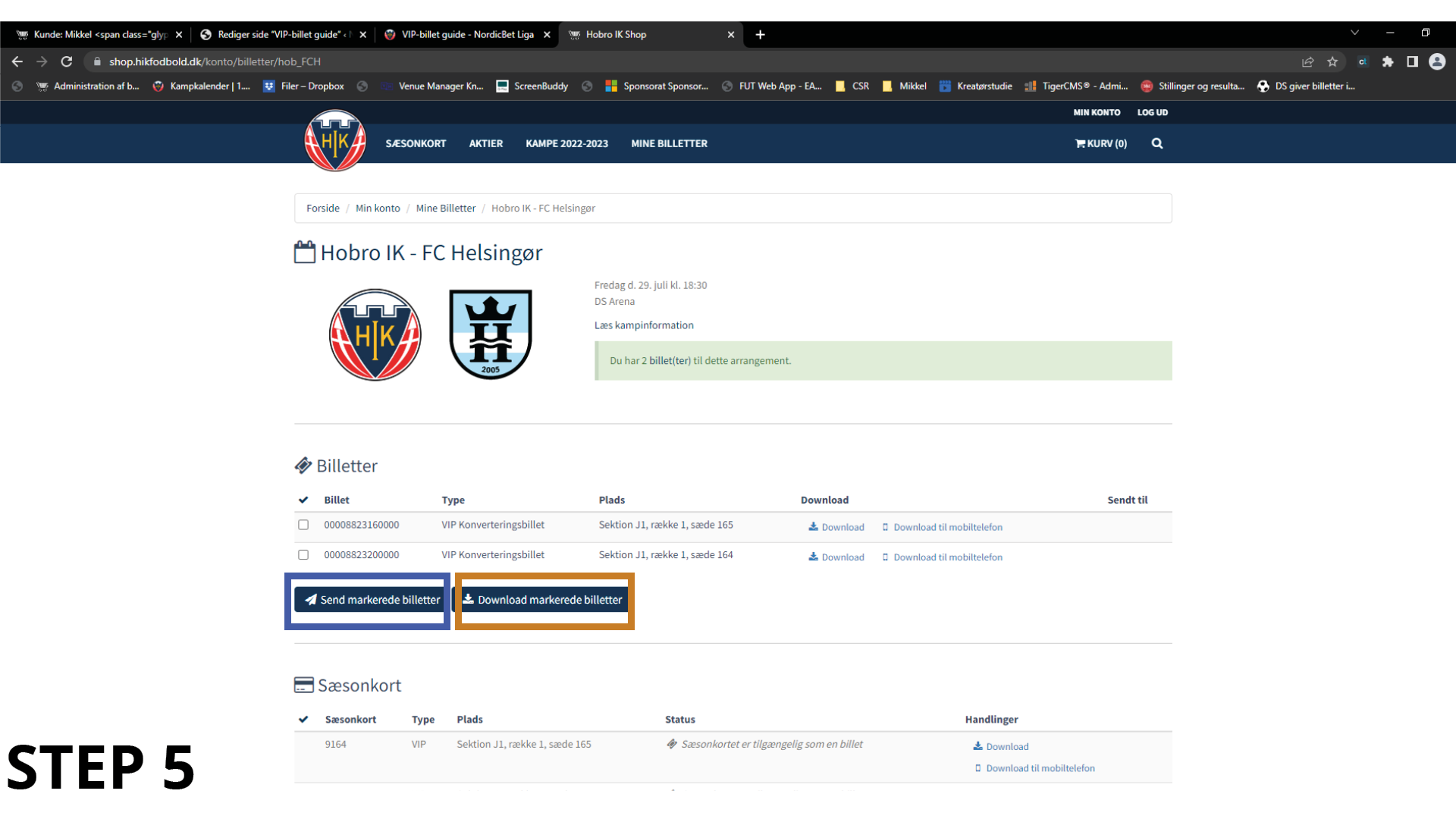Click the share page icon in address bar
Image resolution: width=1456 pixels, height=819 pixels.
pyautogui.click(x=1307, y=61)
